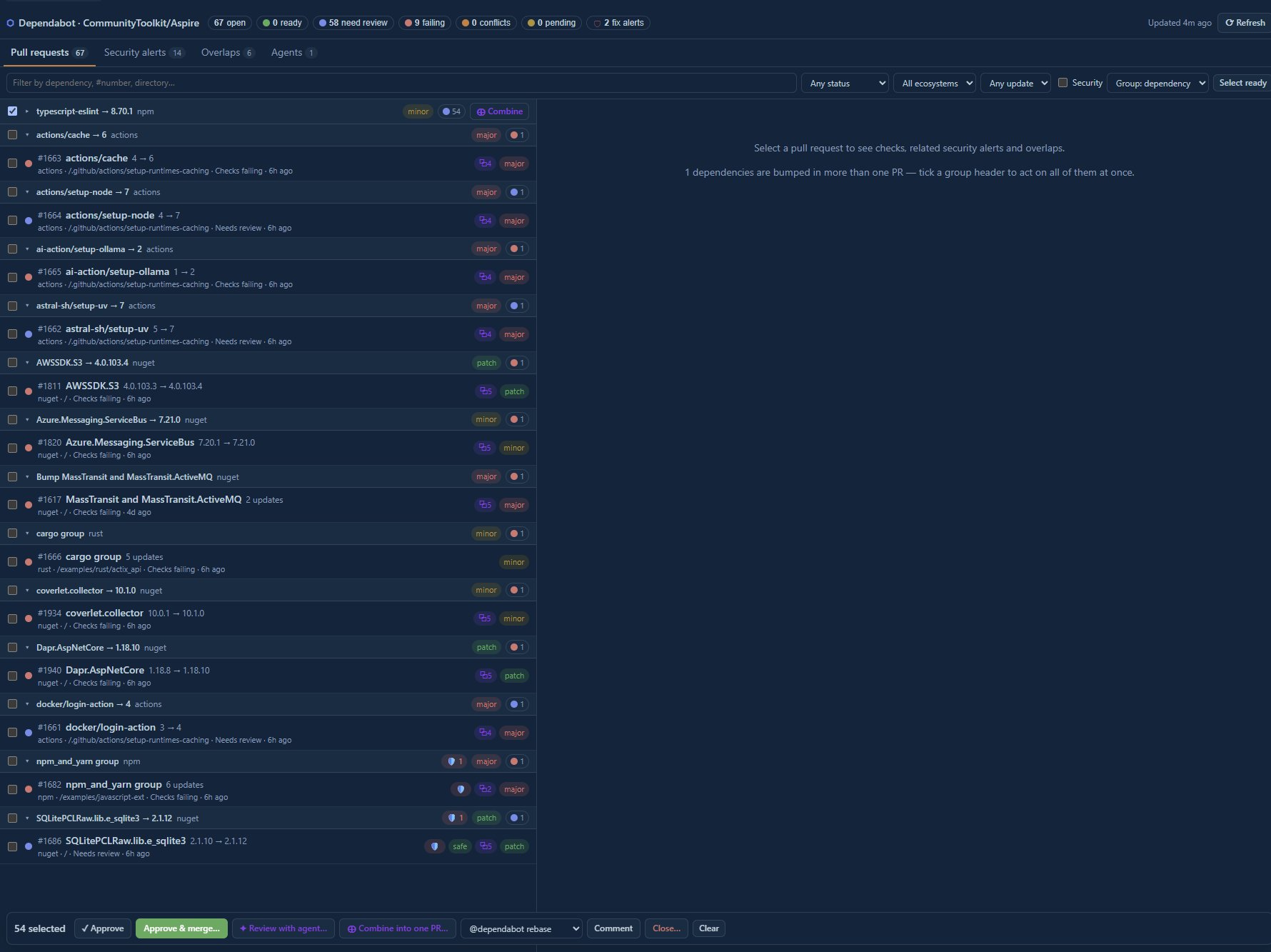
Task: Select the PR #1666 cargo group checkbox
Action: pos(13,562)
